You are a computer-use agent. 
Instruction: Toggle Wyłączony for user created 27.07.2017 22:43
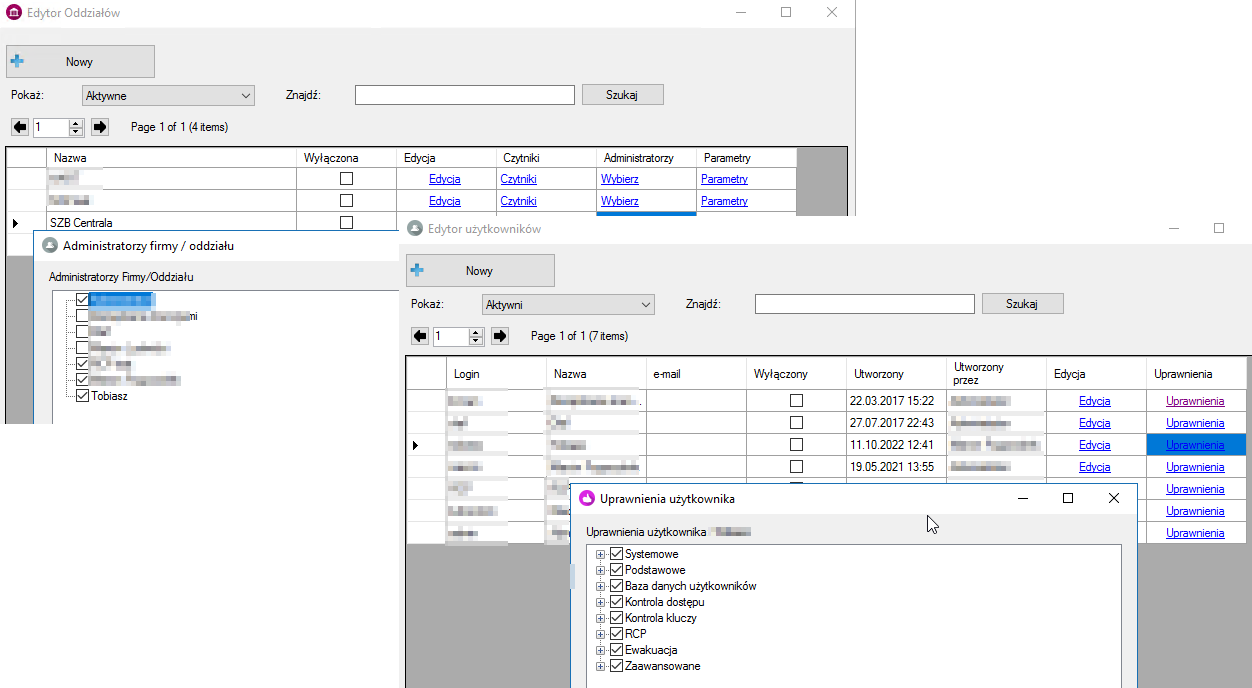tap(796, 423)
